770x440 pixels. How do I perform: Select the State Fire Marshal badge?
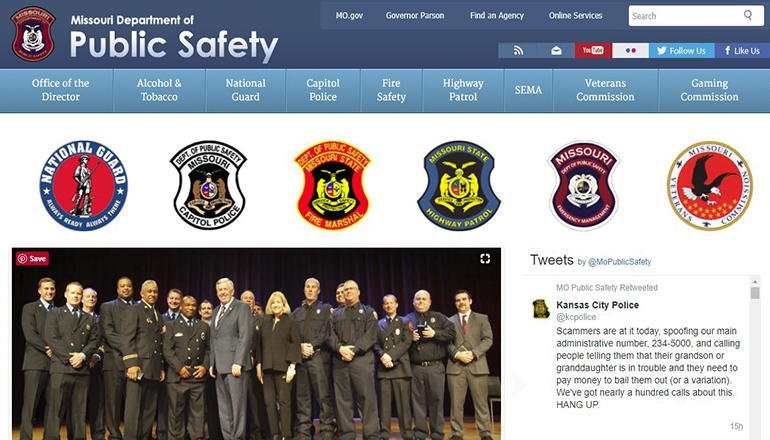tap(333, 185)
